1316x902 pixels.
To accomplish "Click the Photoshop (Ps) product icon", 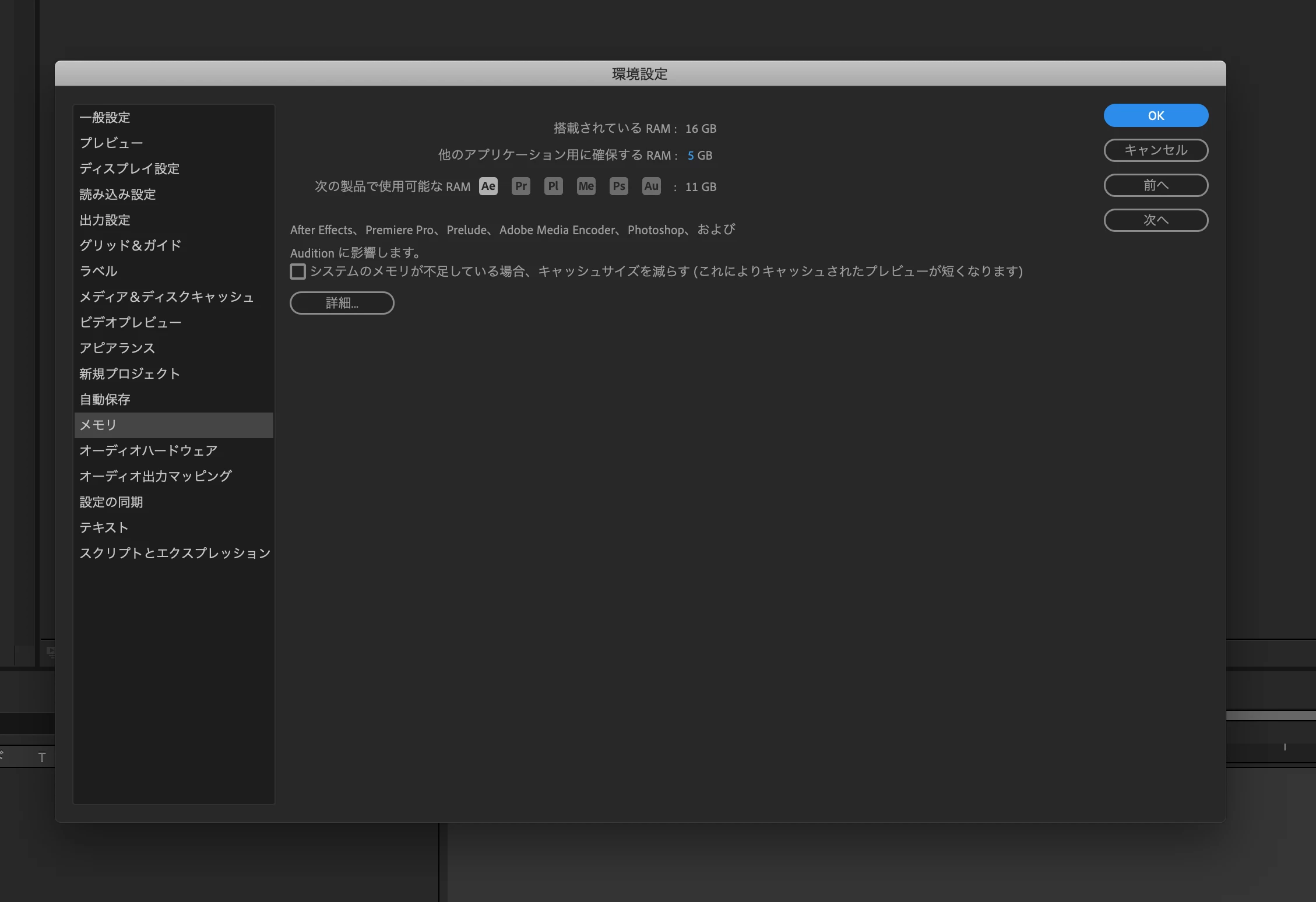I will click(618, 186).
